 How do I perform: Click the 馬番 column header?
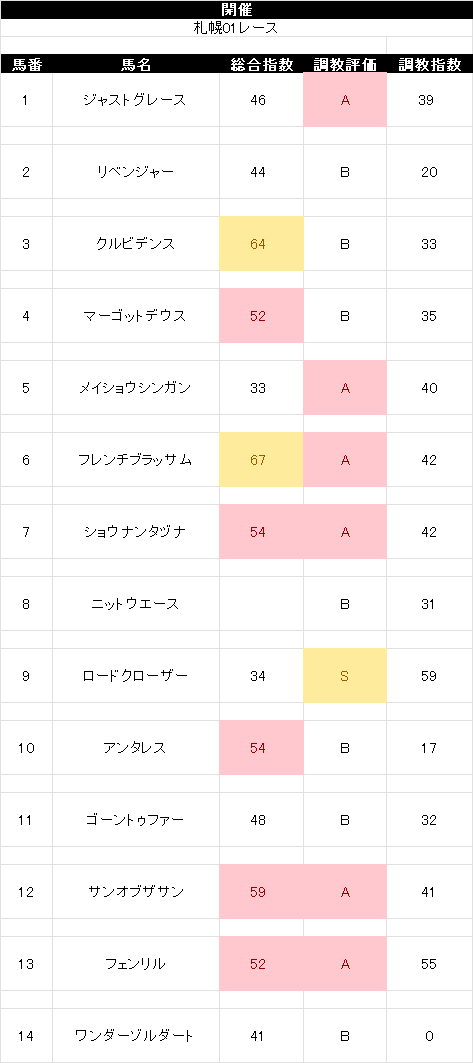click(x=26, y=65)
